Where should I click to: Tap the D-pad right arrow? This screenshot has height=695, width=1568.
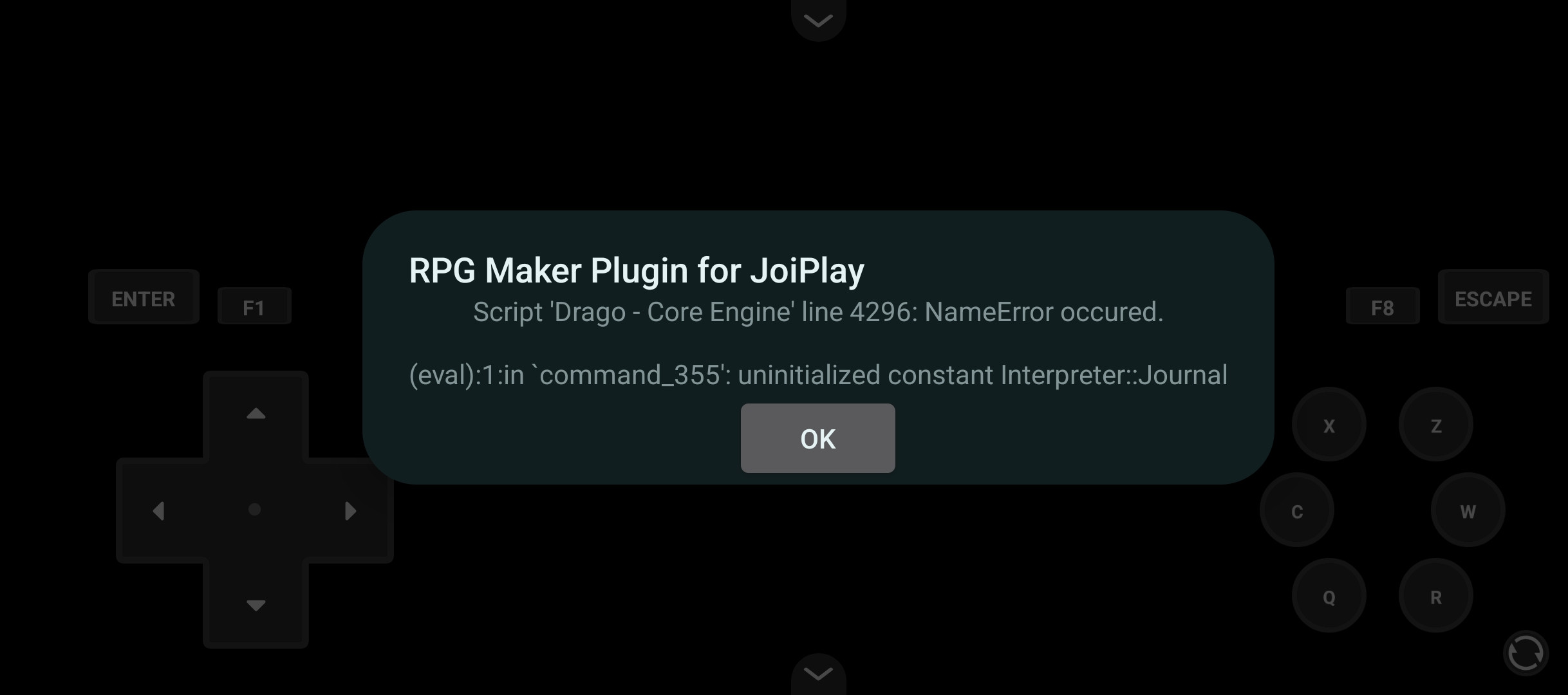350,511
